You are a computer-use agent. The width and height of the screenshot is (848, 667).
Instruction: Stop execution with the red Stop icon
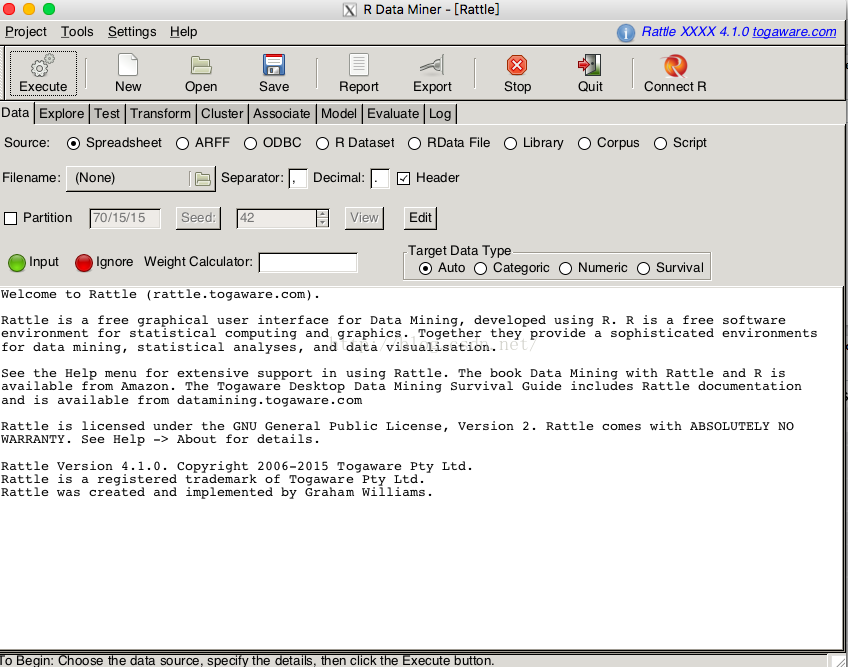click(x=517, y=65)
